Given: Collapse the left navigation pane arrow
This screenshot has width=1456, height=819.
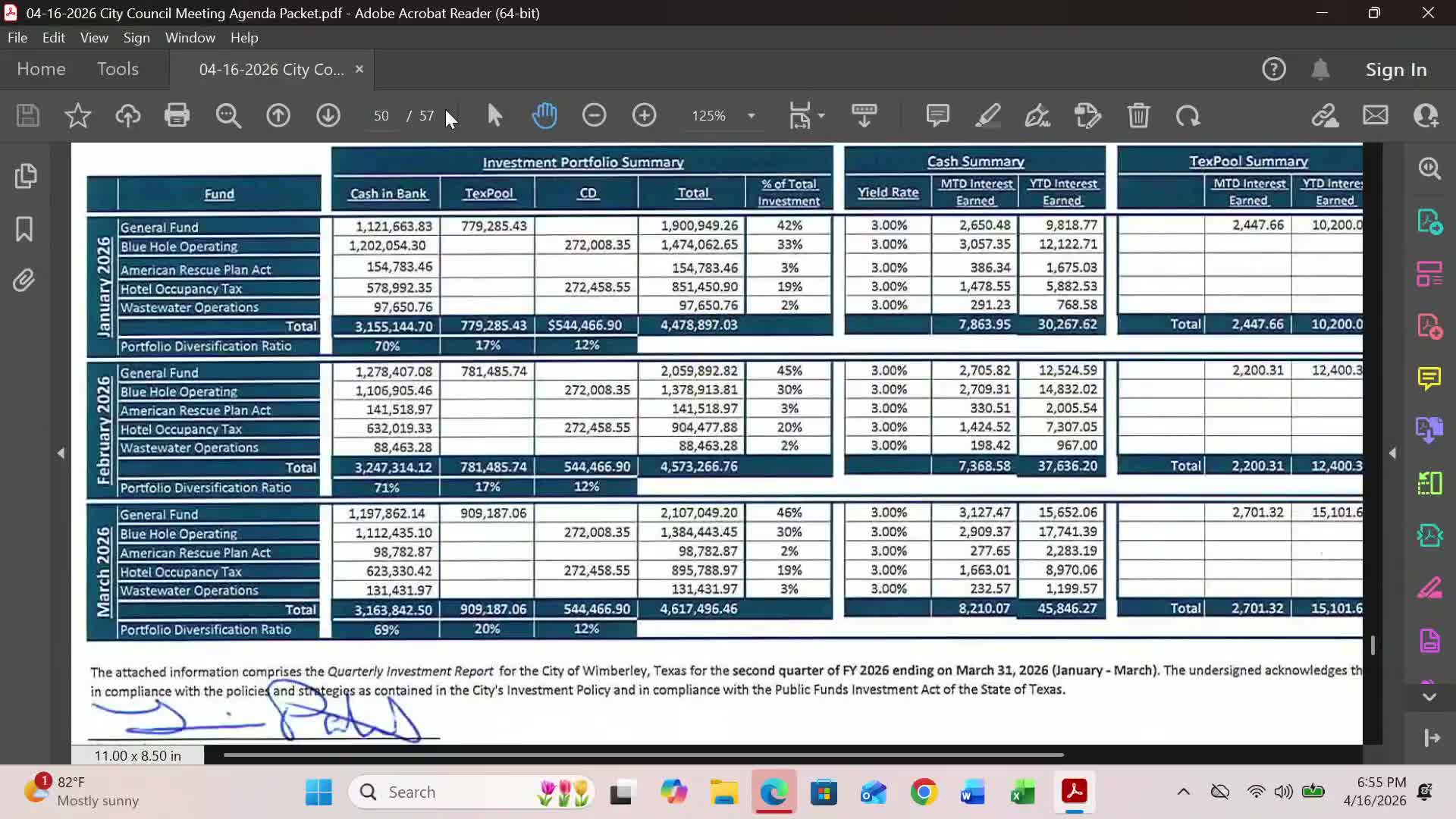Looking at the screenshot, I should point(61,453).
